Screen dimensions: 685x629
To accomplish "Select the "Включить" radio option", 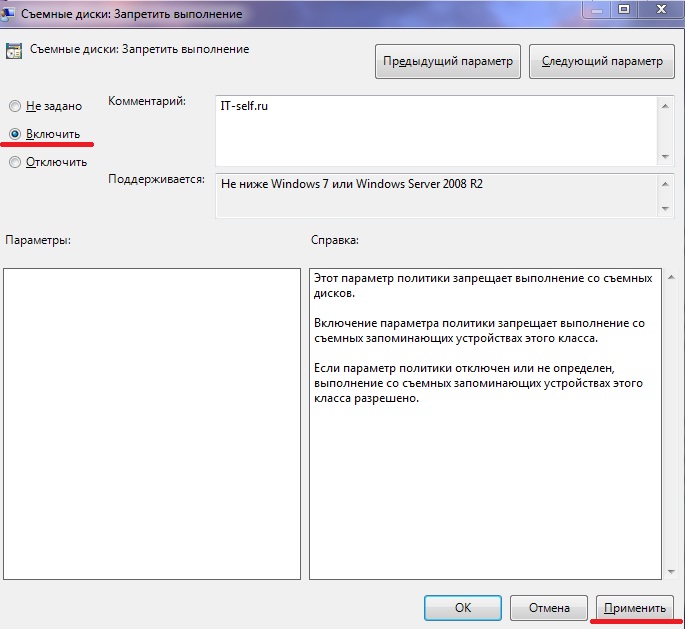I will point(45,134).
